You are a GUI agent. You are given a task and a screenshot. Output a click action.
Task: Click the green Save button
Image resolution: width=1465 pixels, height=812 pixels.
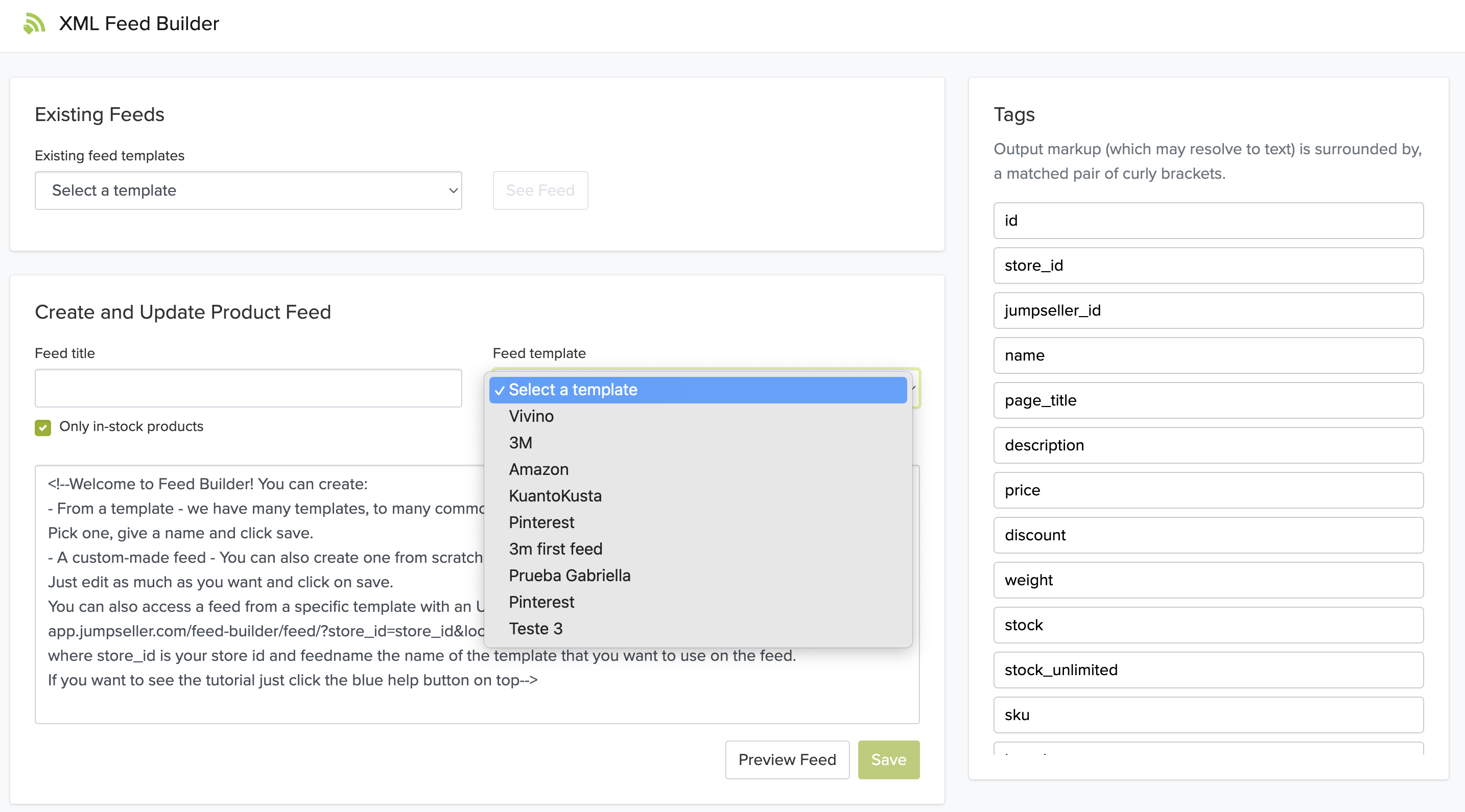click(x=888, y=760)
